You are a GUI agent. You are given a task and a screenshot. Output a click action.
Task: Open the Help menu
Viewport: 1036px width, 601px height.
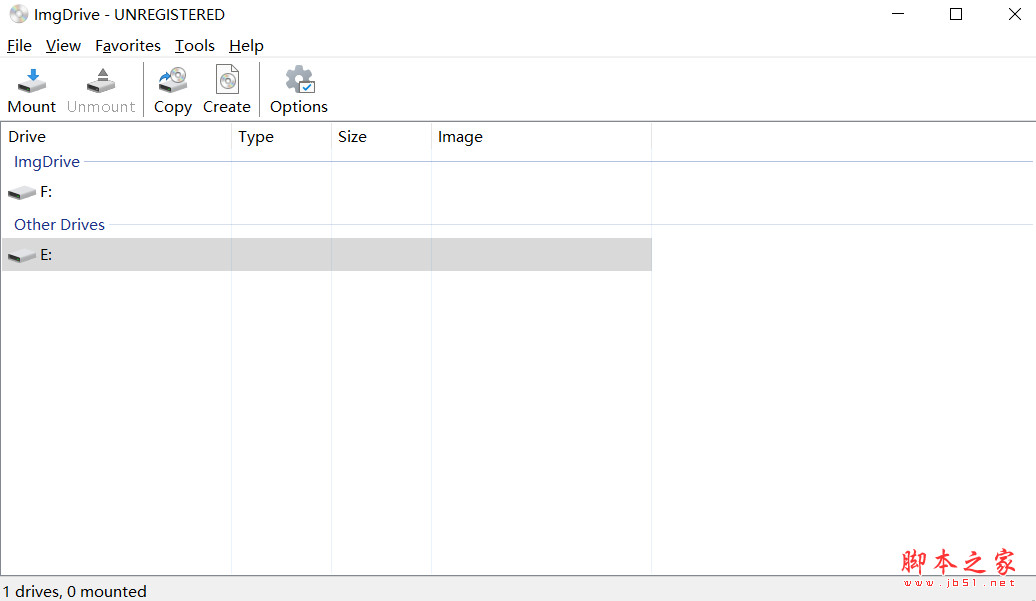(246, 46)
